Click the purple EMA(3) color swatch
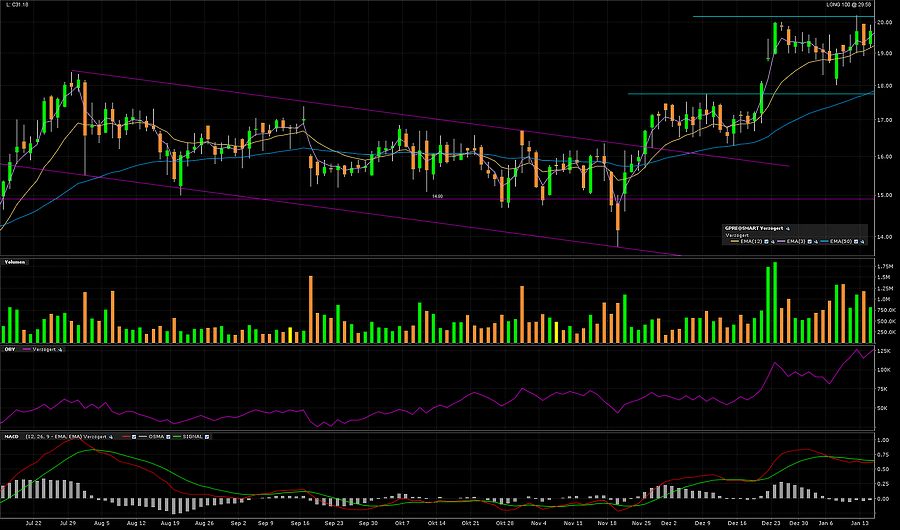The height and width of the screenshot is (530, 900). pos(781,241)
